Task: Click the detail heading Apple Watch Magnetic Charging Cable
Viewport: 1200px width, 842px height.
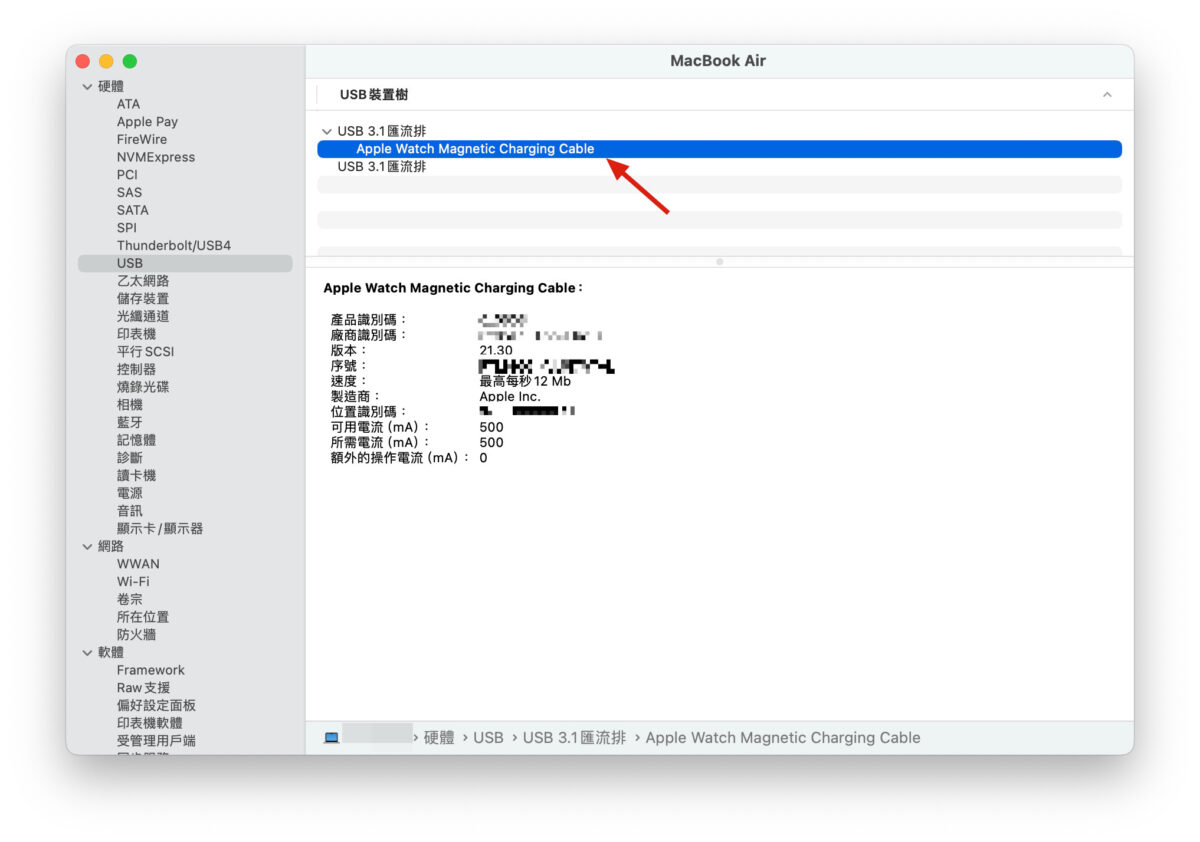Action: point(452,288)
